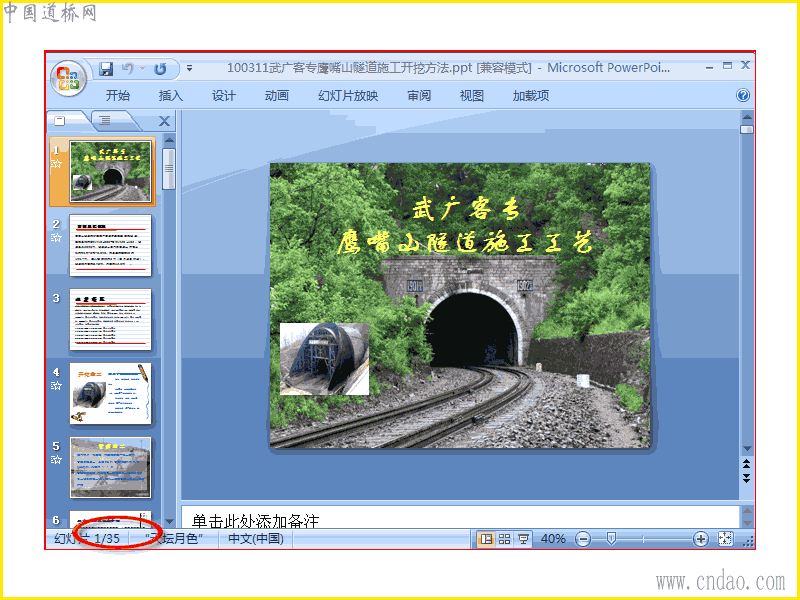Click the zoom slider handle
800x600 pixels.
(x=611, y=538)
